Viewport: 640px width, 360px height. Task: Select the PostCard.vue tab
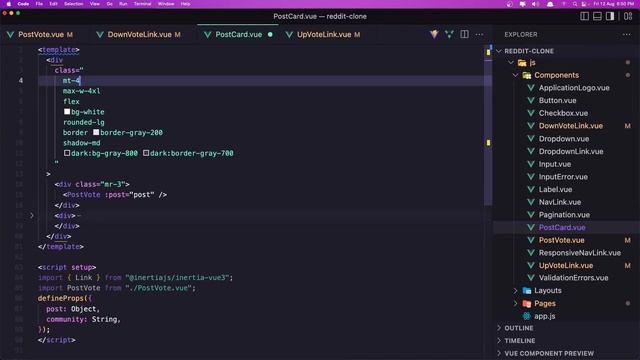(238, 35)
